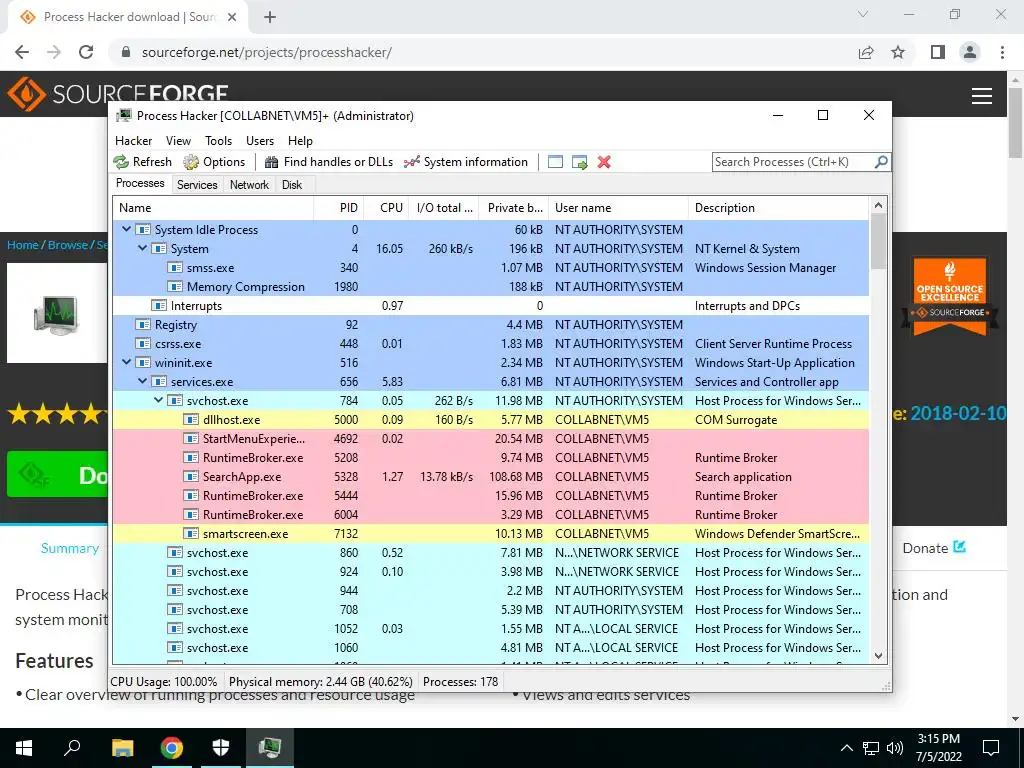This screenshot has width=1024, height=768.
Task: Click the SearchApp.exe process icon
Action: [x=191, y=477]
